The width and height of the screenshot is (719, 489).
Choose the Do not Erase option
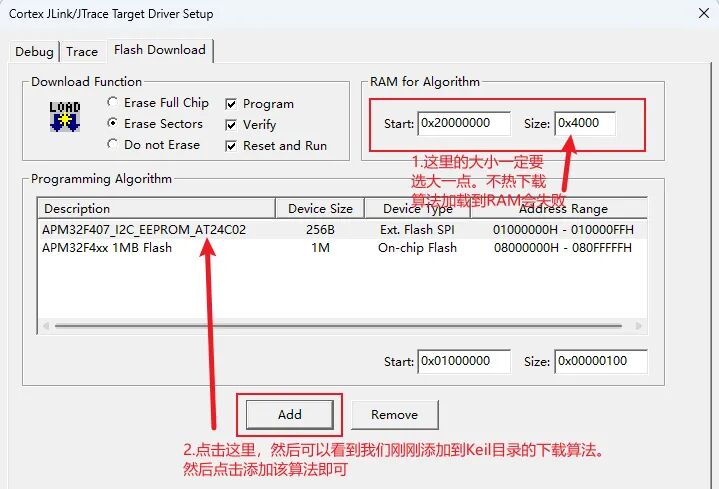[113, 145]
